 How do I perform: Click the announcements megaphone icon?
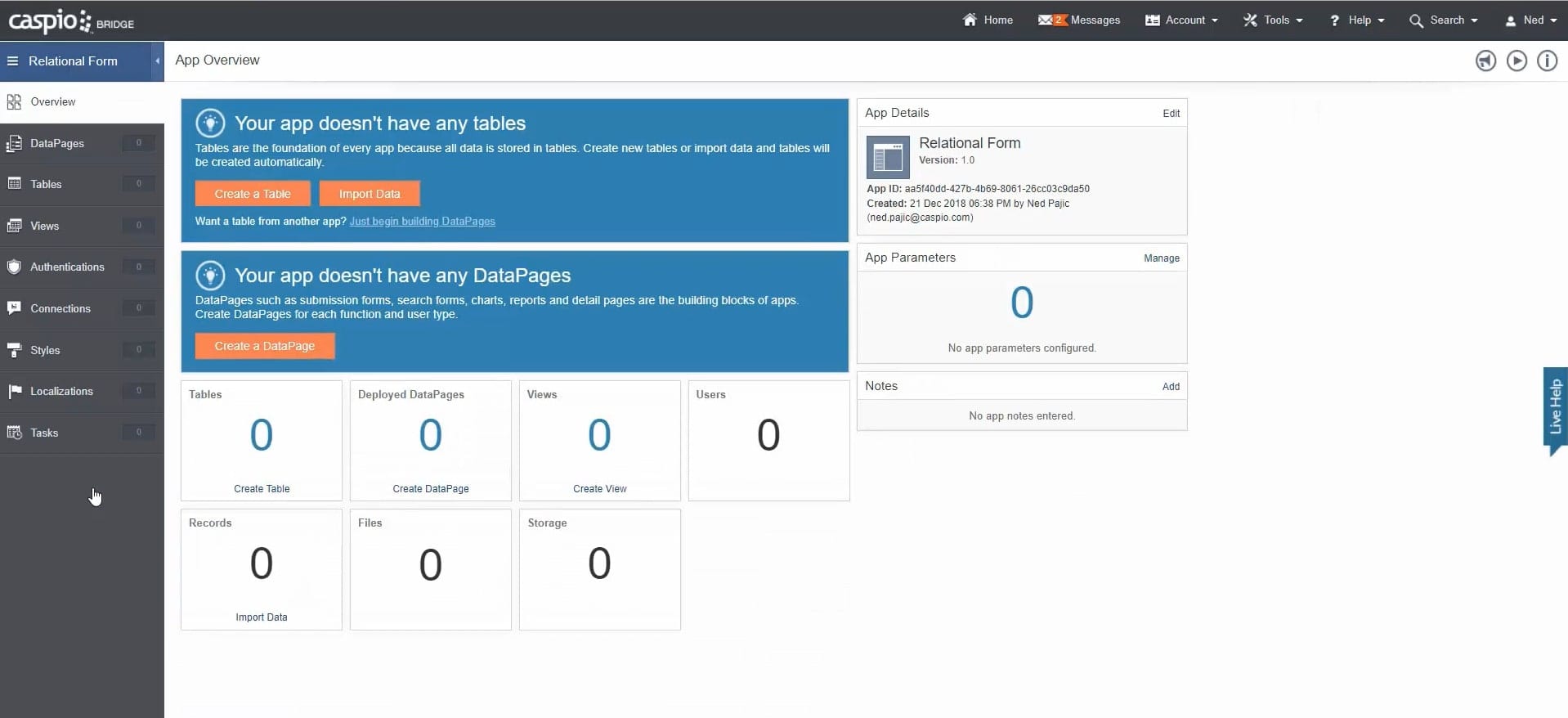click(x=1485, y=61)
